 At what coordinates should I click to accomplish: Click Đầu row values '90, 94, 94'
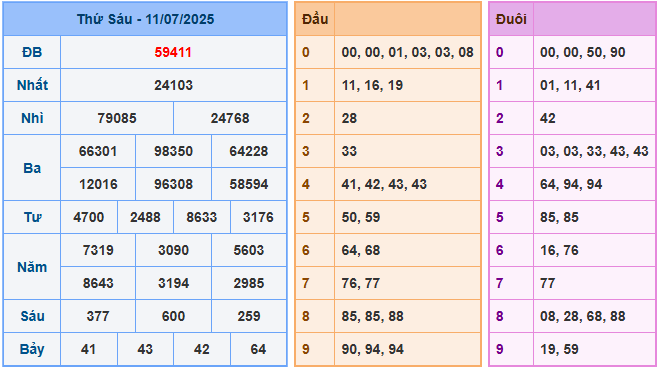pyautogui.click(x=372, y=349)
